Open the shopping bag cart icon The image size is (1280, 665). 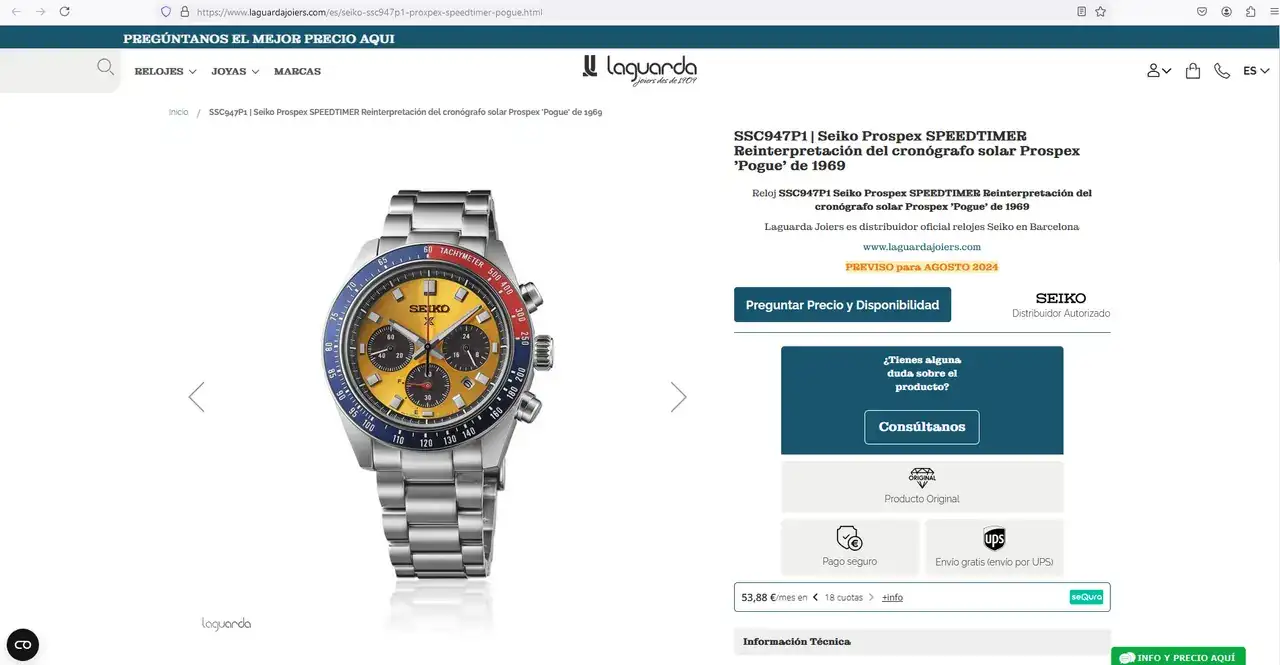1193,71
